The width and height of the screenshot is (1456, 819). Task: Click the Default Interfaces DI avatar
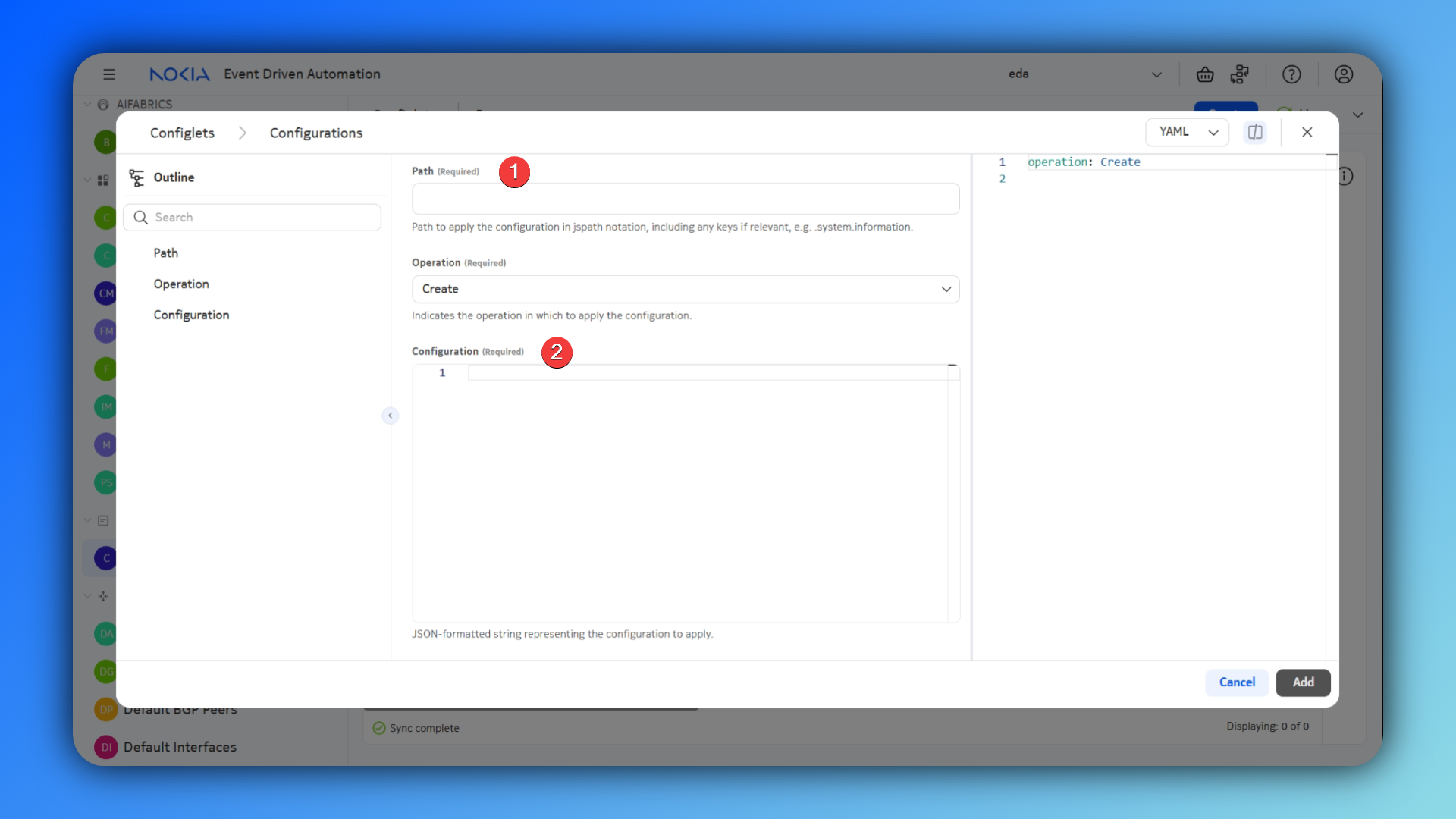(x=106, y=747)
